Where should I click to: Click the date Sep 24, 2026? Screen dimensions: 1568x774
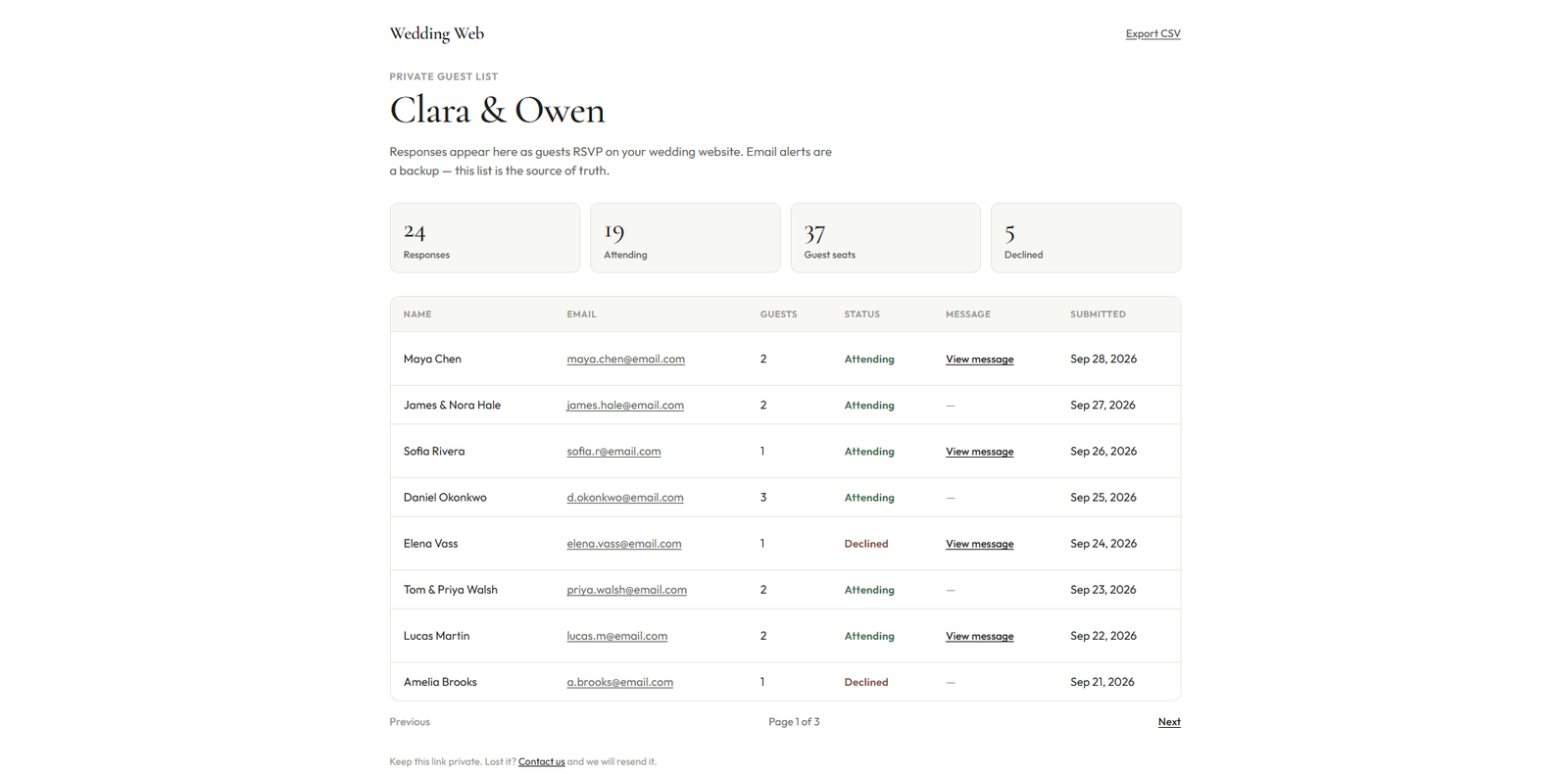(1103, 543)
